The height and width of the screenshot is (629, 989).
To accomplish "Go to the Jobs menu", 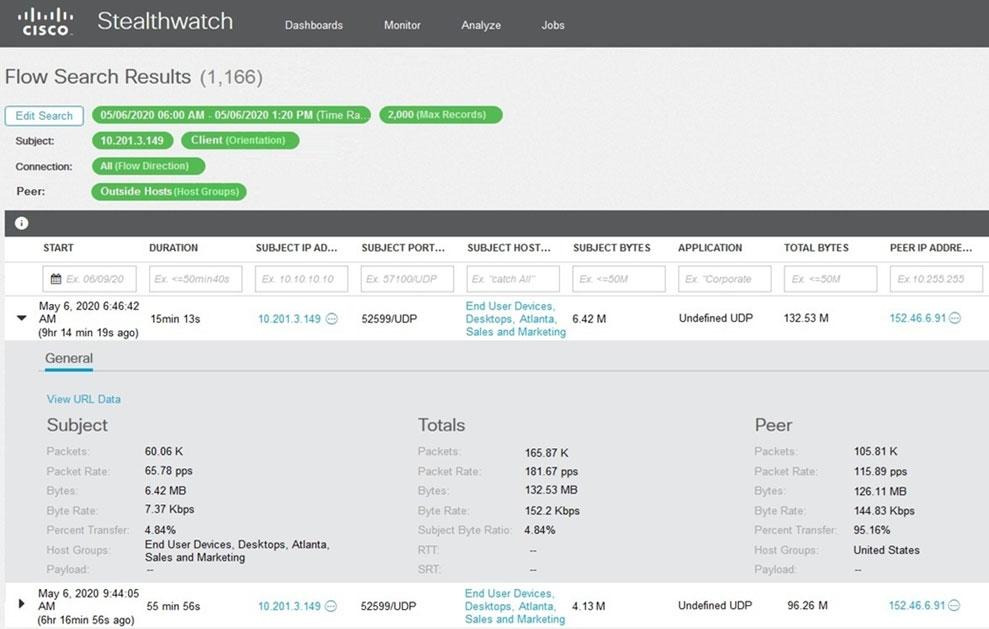I will (553, 25).
